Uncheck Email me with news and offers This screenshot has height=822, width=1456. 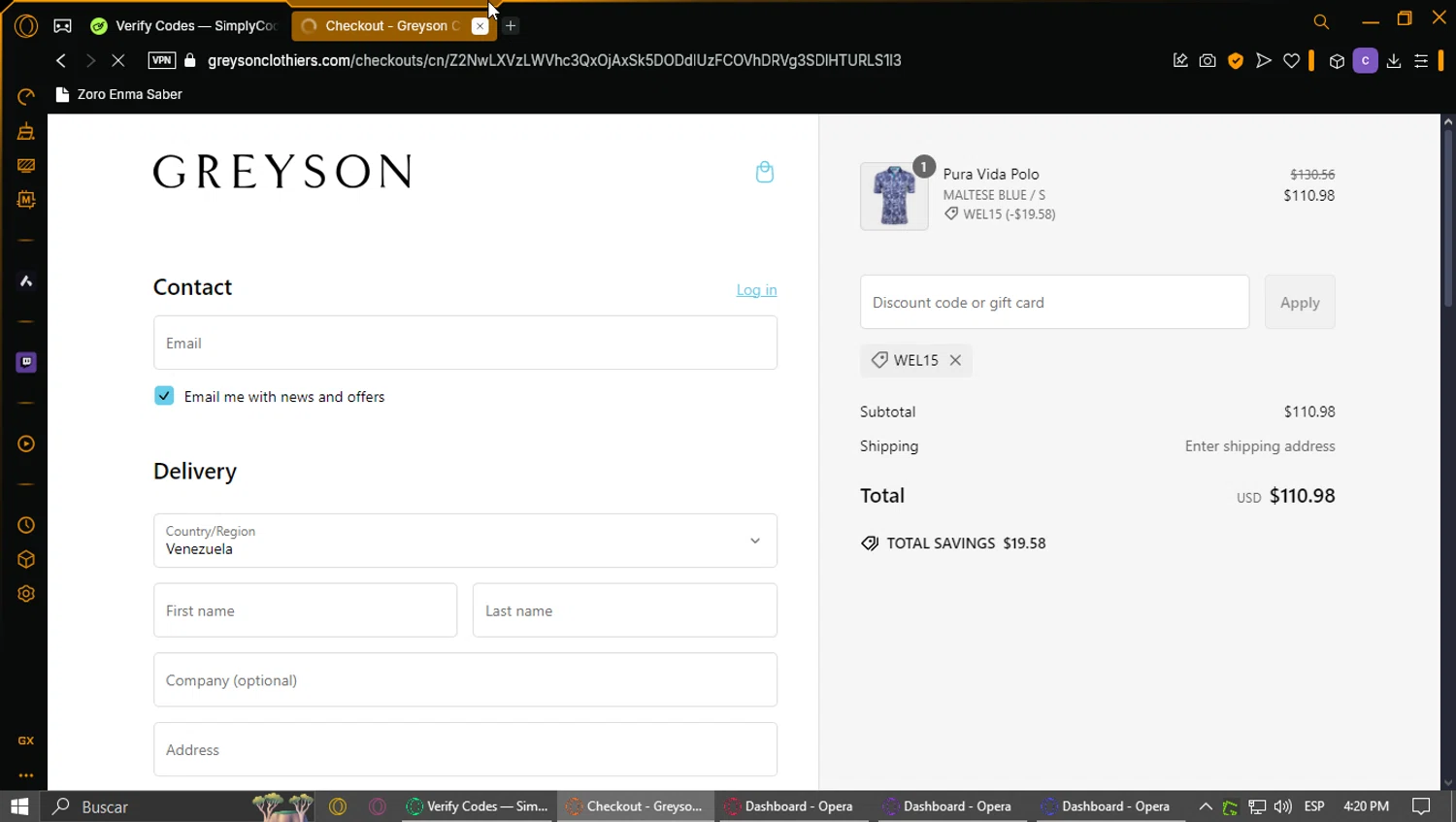(x=164, y=396)
